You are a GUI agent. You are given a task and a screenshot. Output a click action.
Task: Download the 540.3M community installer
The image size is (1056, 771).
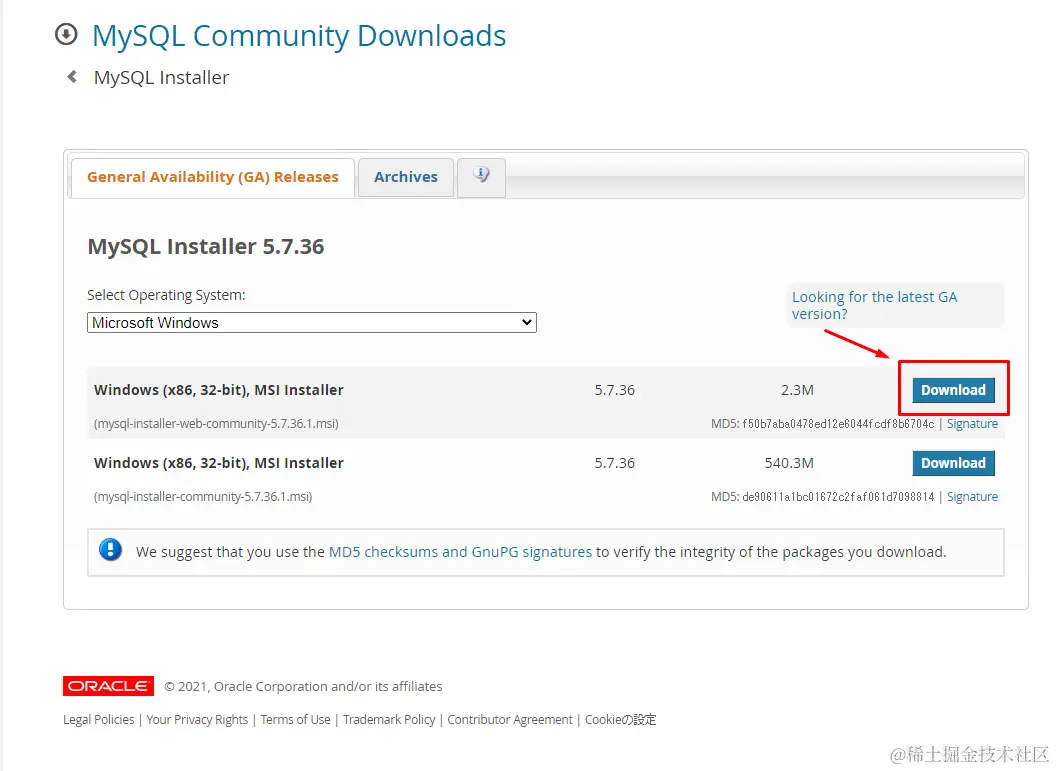[x=953, y=463]
